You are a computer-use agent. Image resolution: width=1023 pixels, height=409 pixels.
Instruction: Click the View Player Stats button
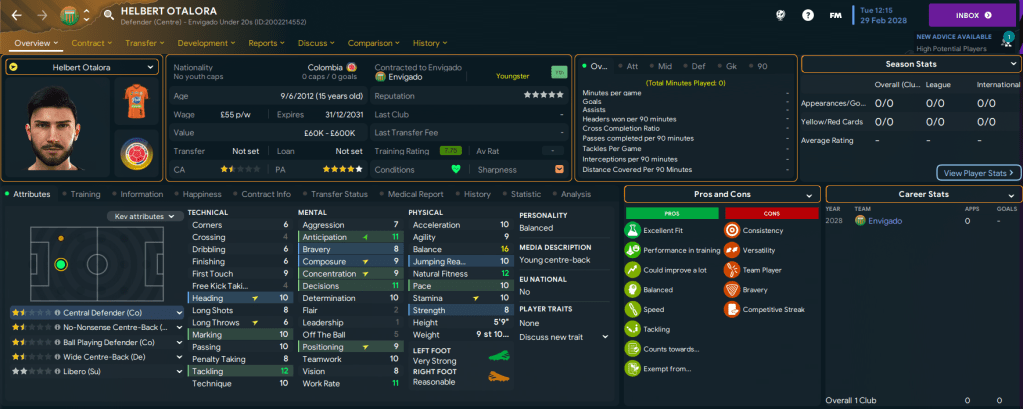click(x=978, y=173)
